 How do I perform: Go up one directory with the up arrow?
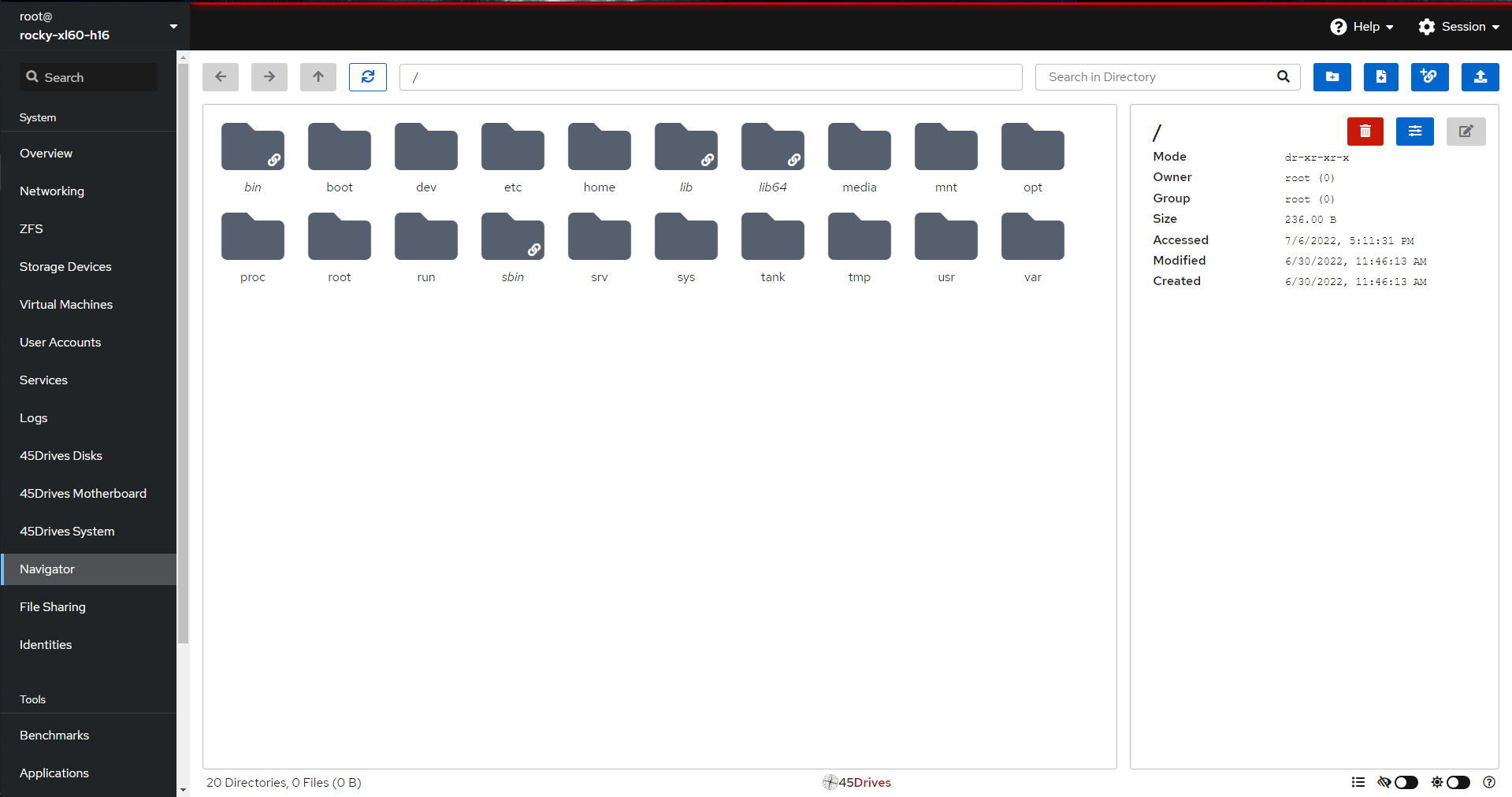318,77
